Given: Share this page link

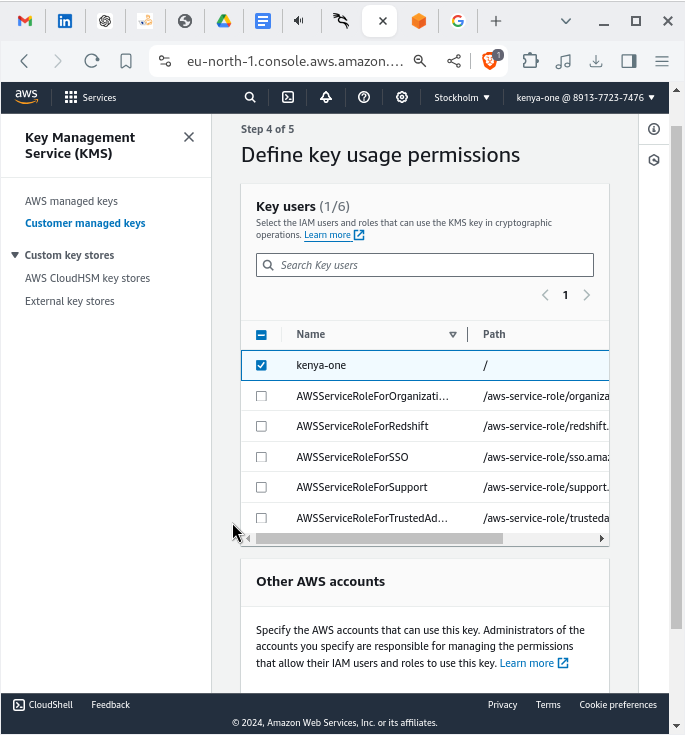Looking at the screenshot, I should pos(454,61).
